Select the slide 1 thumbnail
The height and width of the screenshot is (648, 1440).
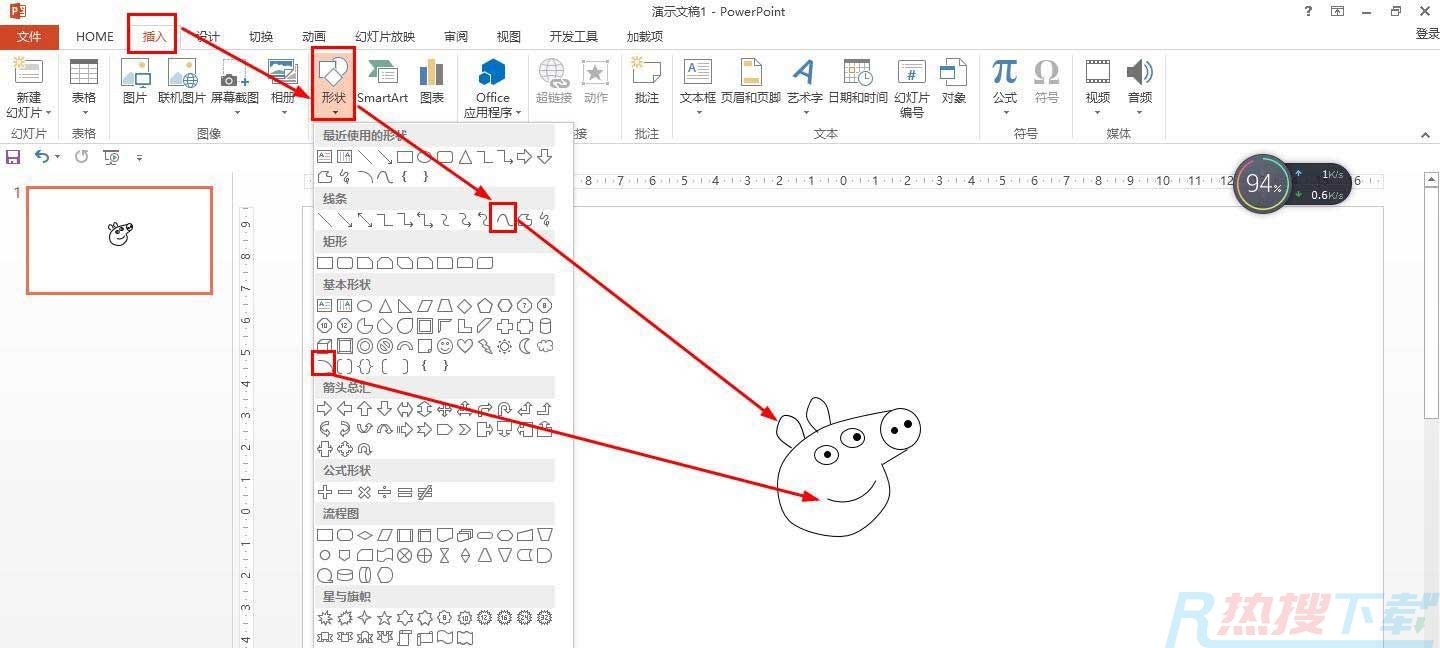click(119, 240)
